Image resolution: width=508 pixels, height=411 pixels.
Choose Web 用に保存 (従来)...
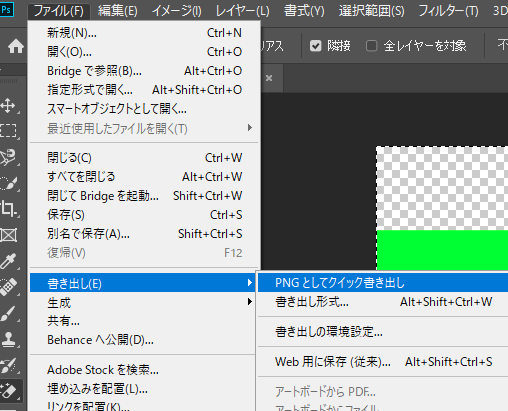point(383,362)
